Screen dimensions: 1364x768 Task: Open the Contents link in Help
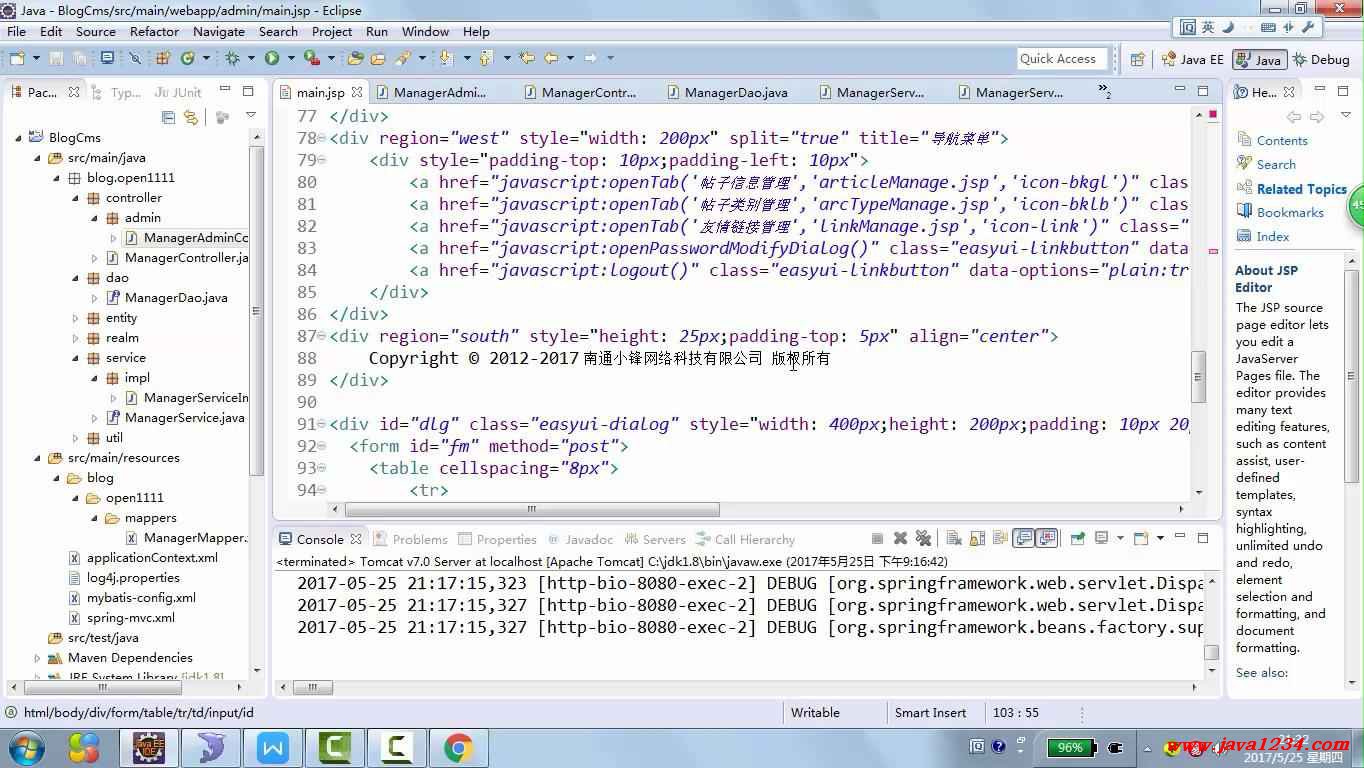(x=1282, y=141)
